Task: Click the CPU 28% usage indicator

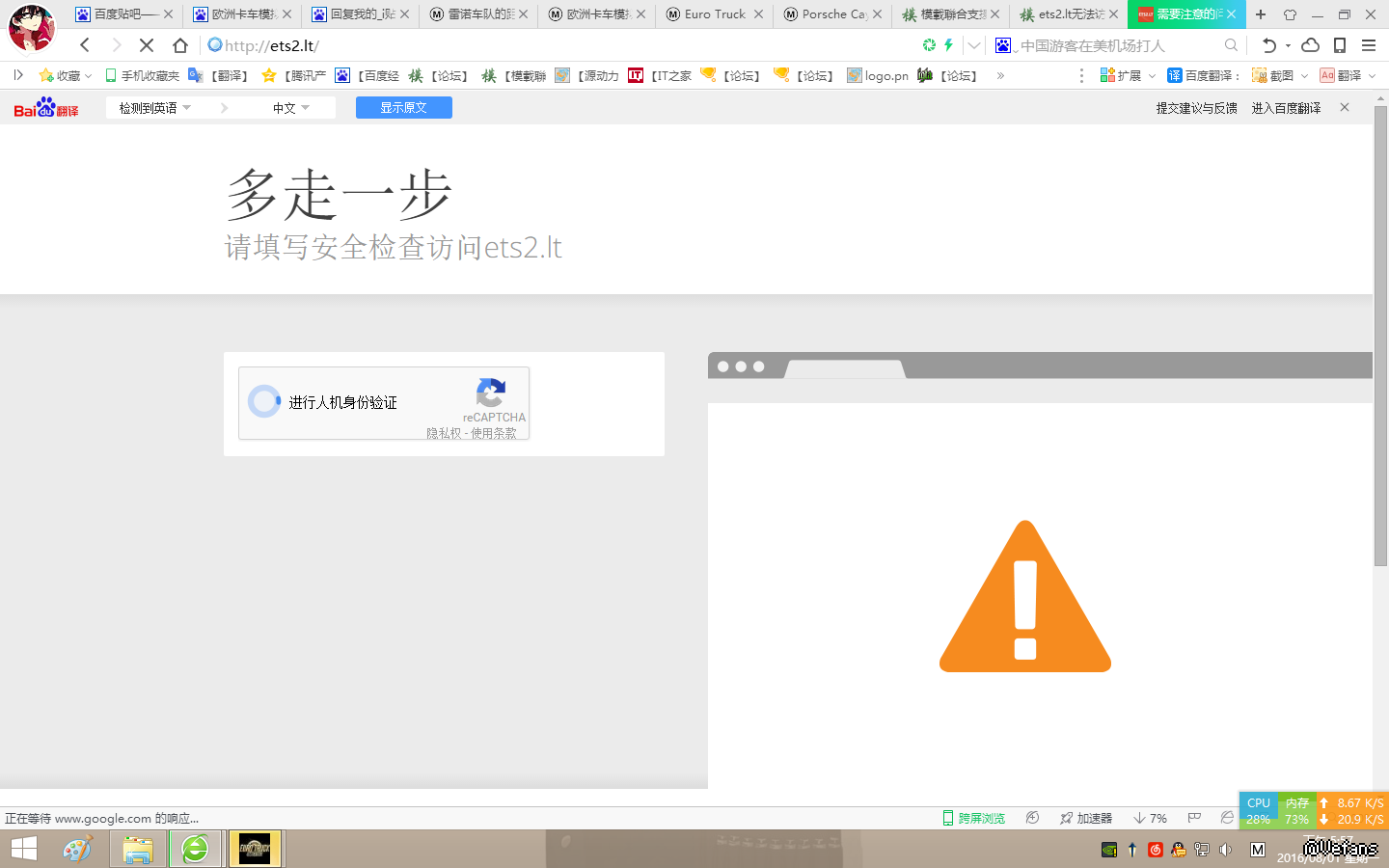Action: (1259, 810)
